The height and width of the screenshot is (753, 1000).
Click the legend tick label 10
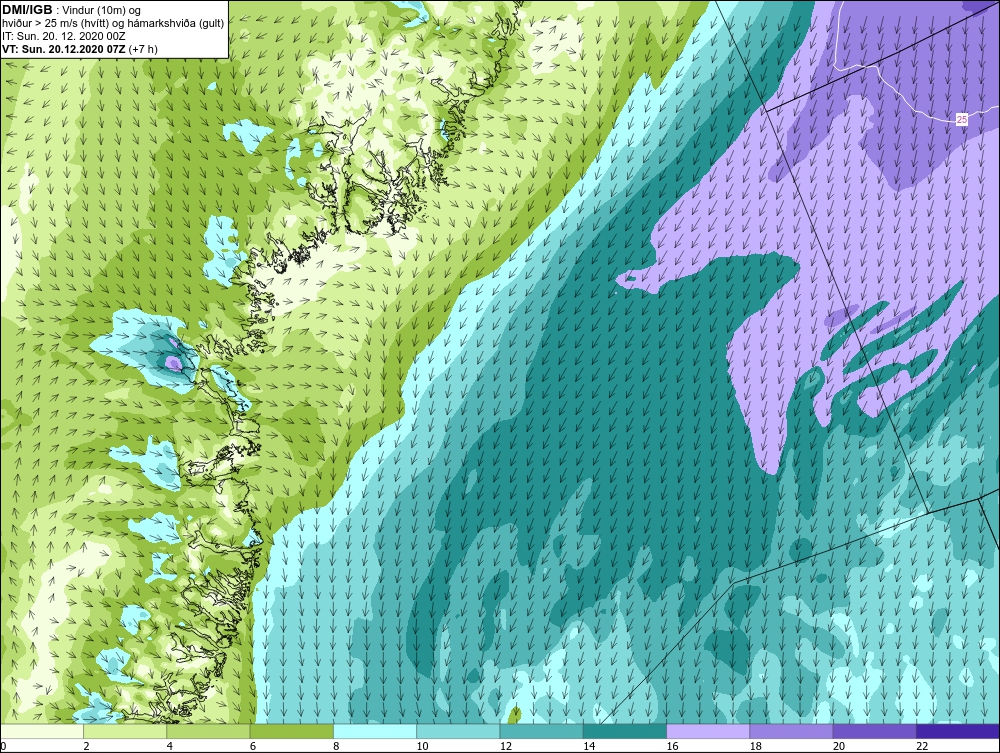(422, 746)
